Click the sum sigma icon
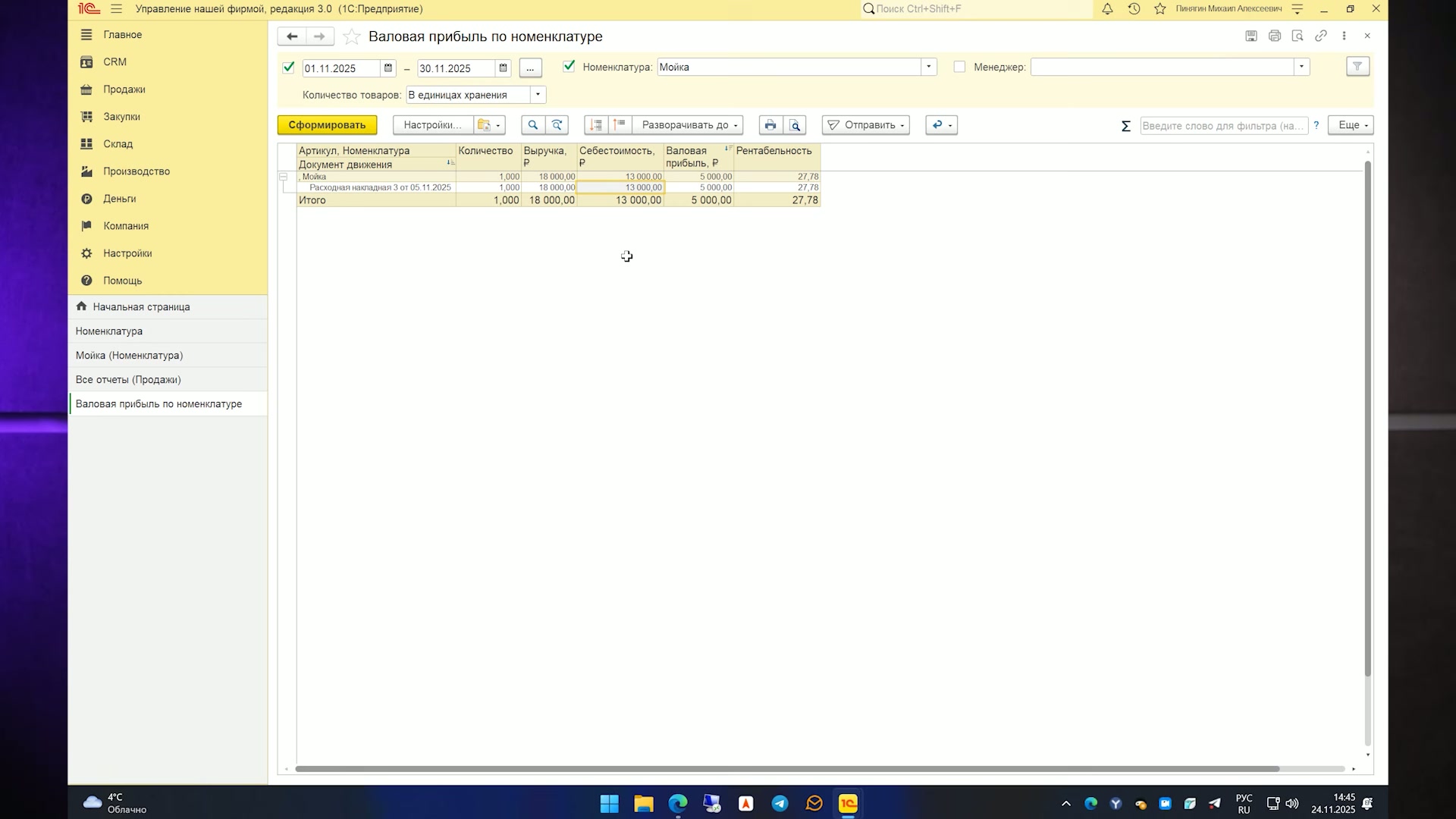Image resolution: width=1456 pixels, height=819 pixels. point(1126,126)
